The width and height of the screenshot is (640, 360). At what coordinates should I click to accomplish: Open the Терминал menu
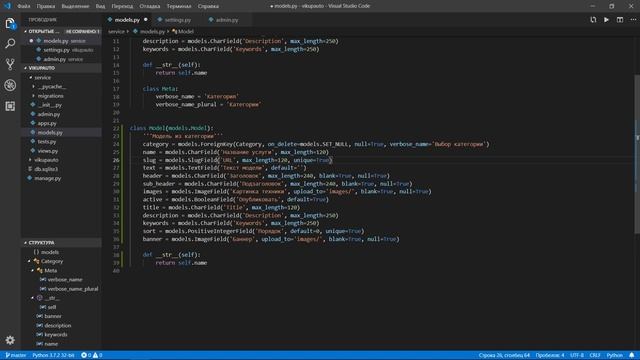[178, 6]
